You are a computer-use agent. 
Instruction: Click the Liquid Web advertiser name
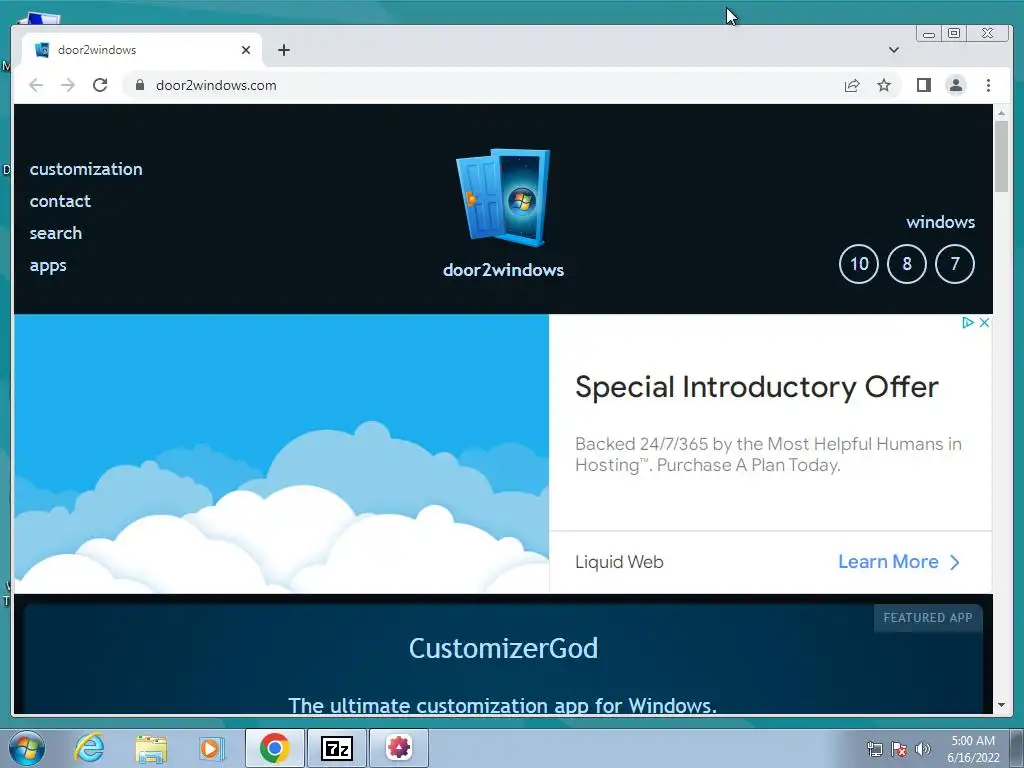click(619, 562)
